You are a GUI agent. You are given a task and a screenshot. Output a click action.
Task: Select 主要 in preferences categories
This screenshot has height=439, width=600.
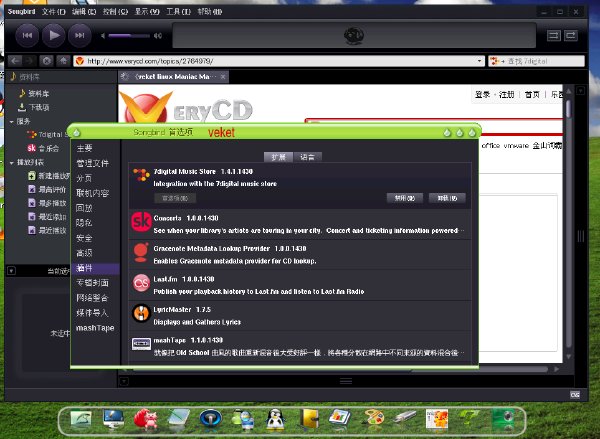85,148
